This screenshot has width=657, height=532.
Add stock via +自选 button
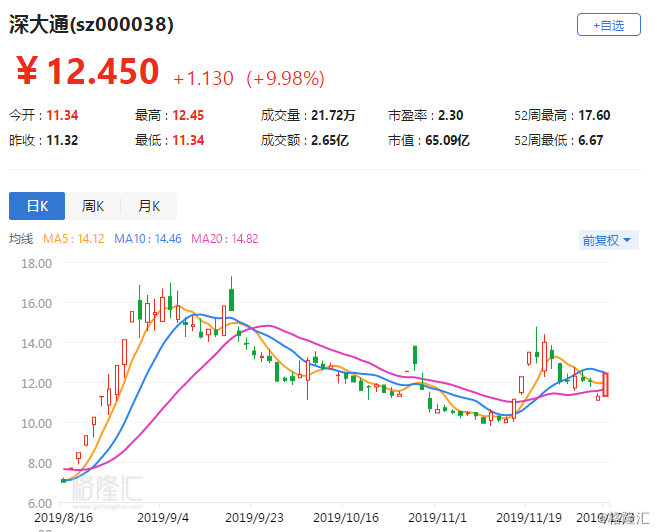click(x=608, y=25)
